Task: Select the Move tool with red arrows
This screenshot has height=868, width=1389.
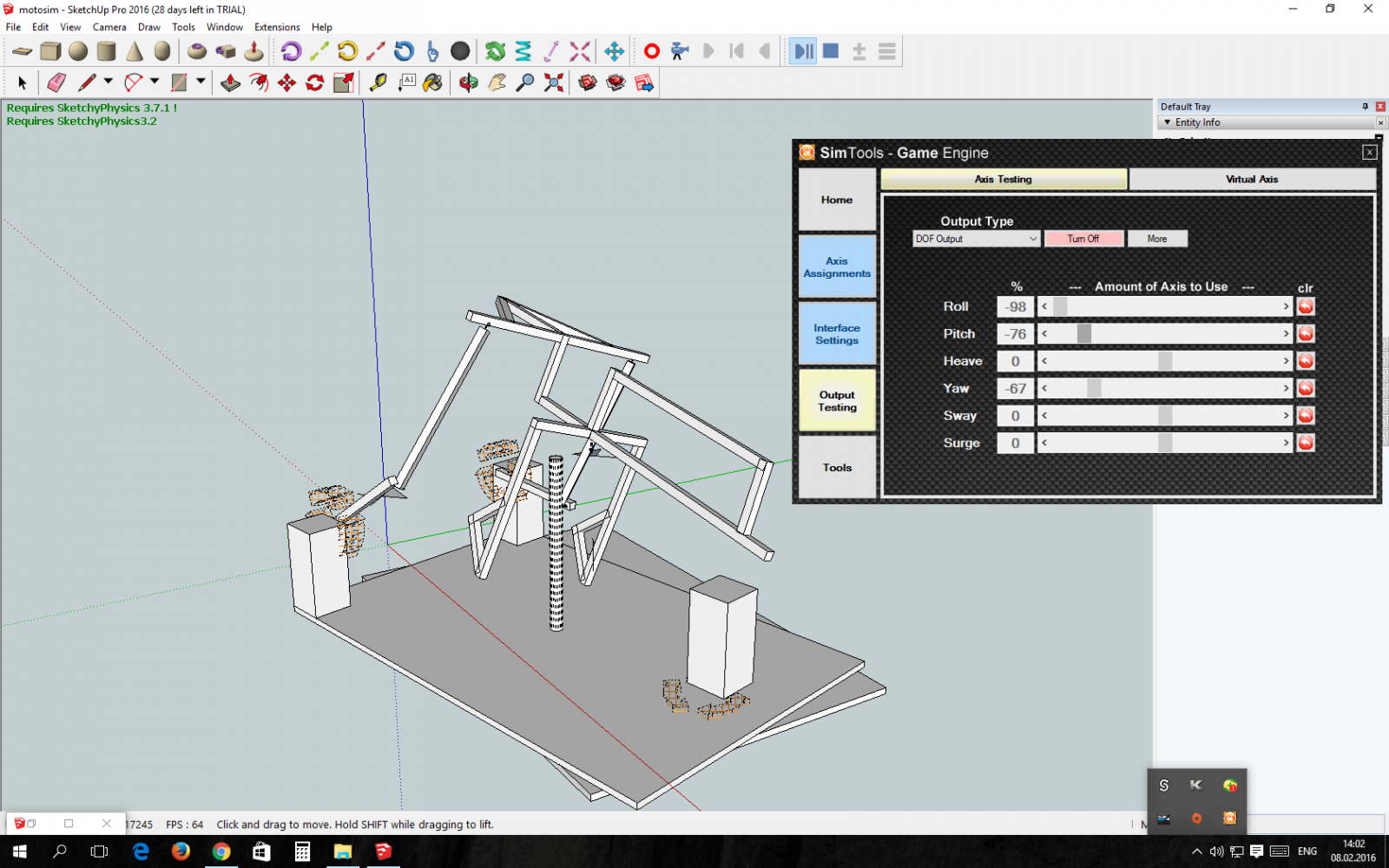Action: [286, 82]
